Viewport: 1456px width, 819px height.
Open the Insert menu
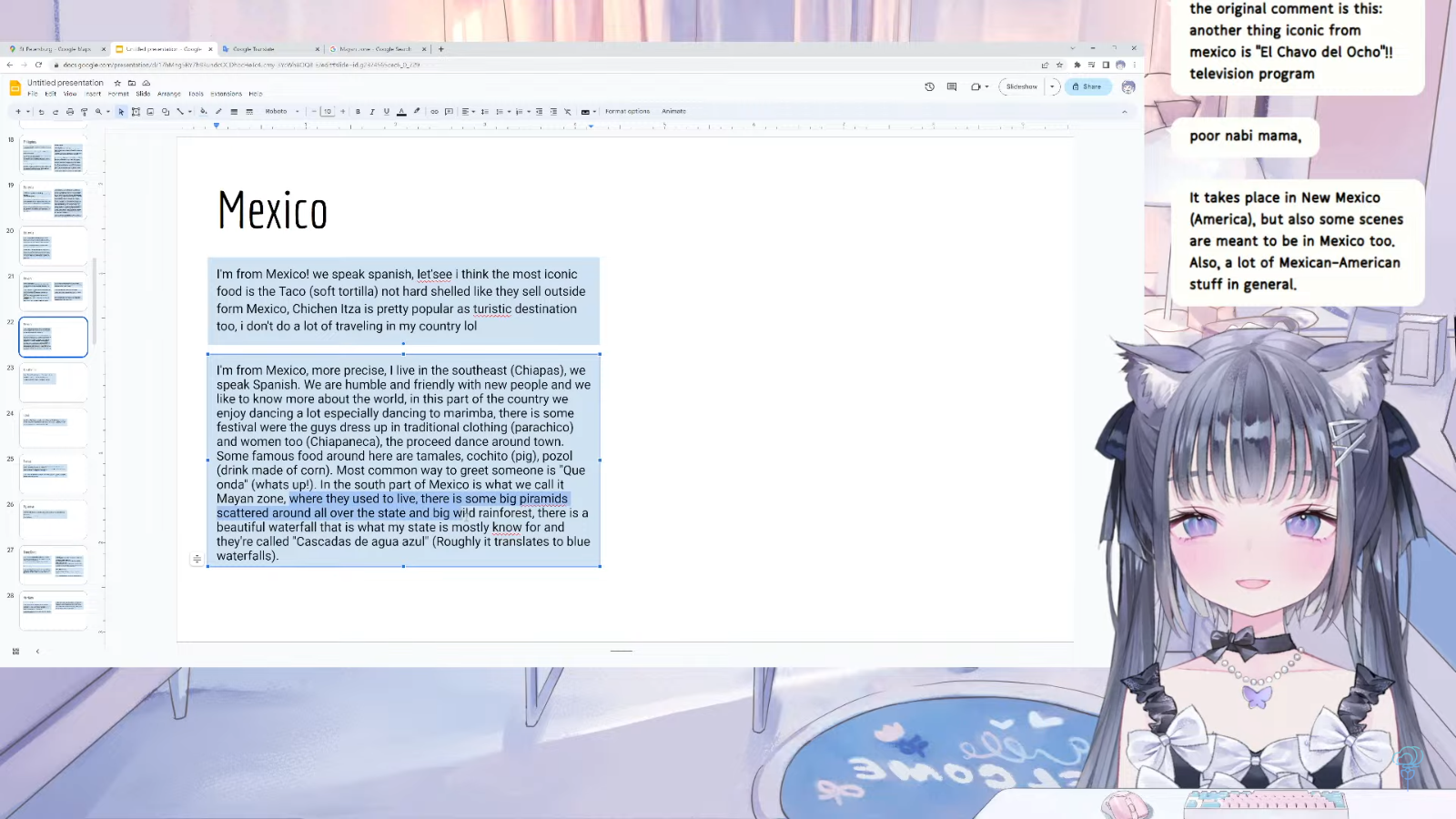click(93, 94)
